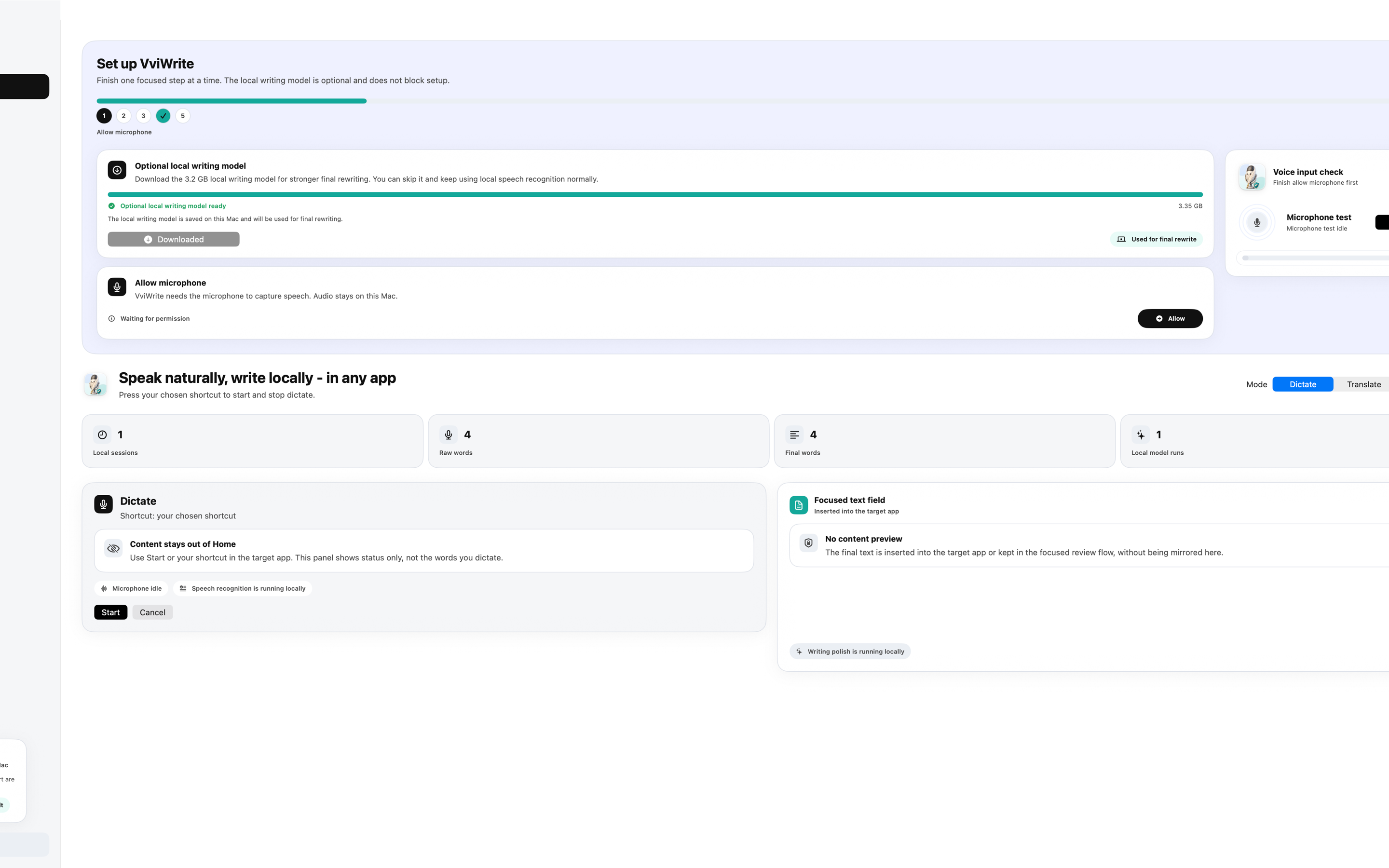
Task: Click the "Microphone test idle" text
Action: tap(1317, 229)
